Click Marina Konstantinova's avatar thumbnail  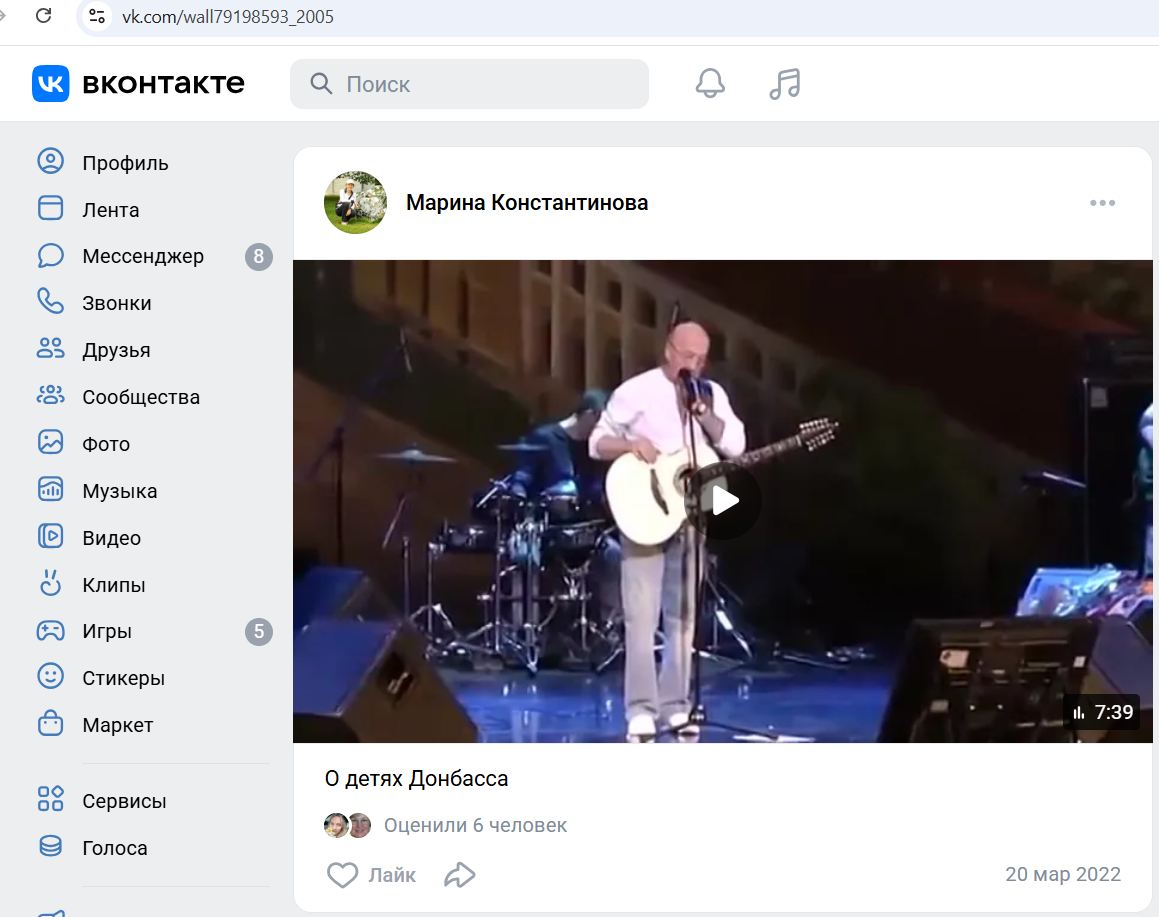[355, 202]
